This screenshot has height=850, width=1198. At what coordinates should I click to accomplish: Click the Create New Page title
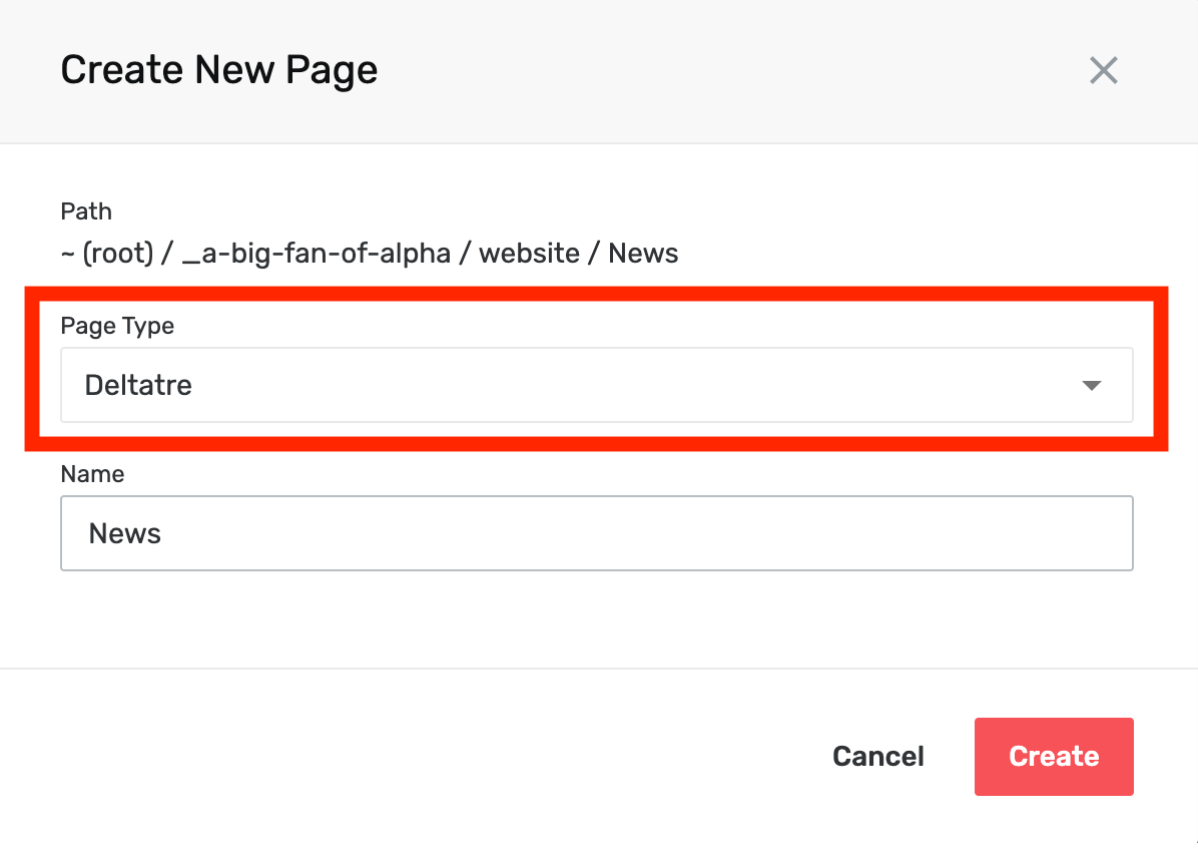(x=219, y=70)
